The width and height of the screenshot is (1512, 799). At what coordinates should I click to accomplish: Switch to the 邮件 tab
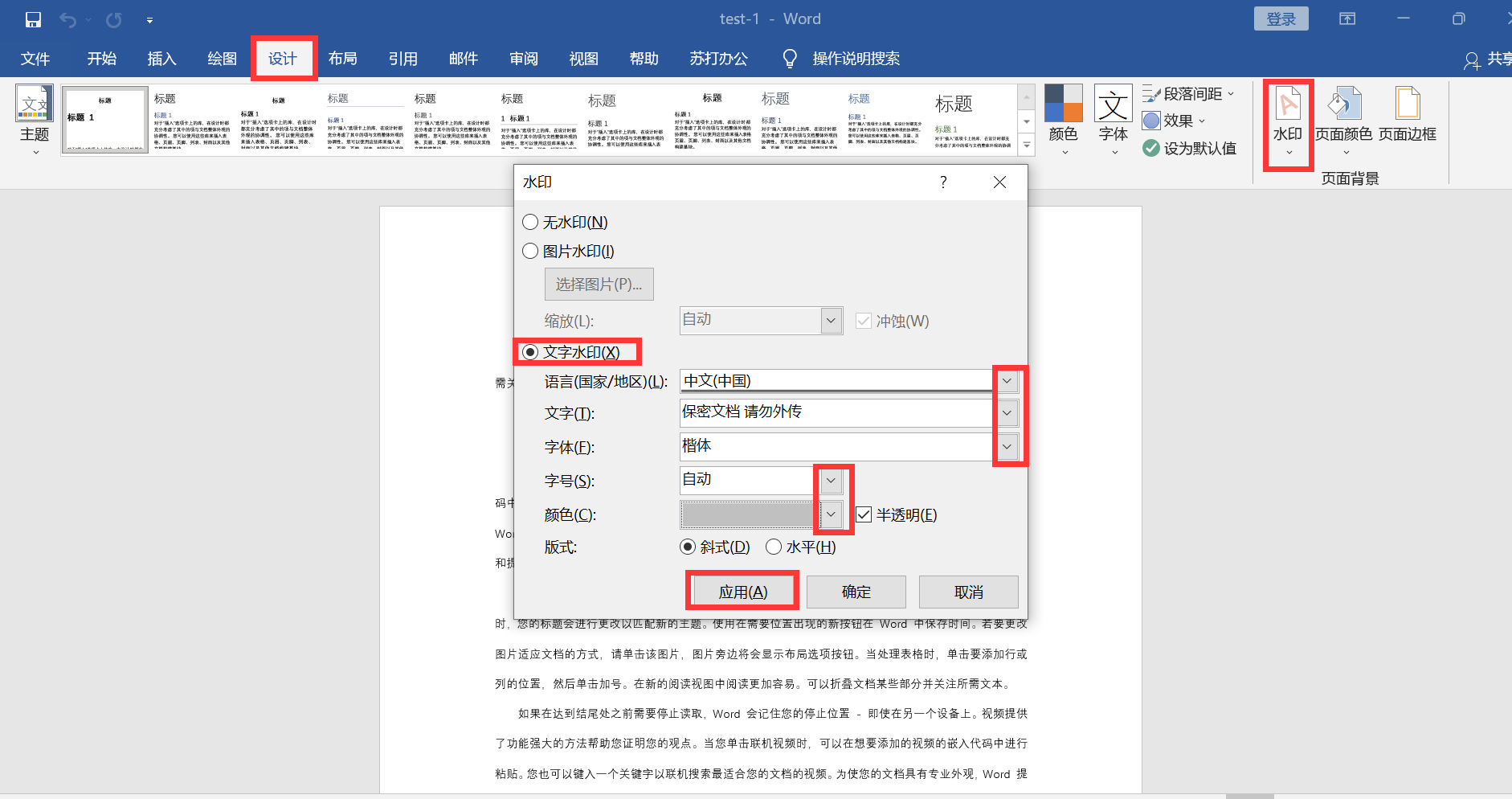click(464, 58)
